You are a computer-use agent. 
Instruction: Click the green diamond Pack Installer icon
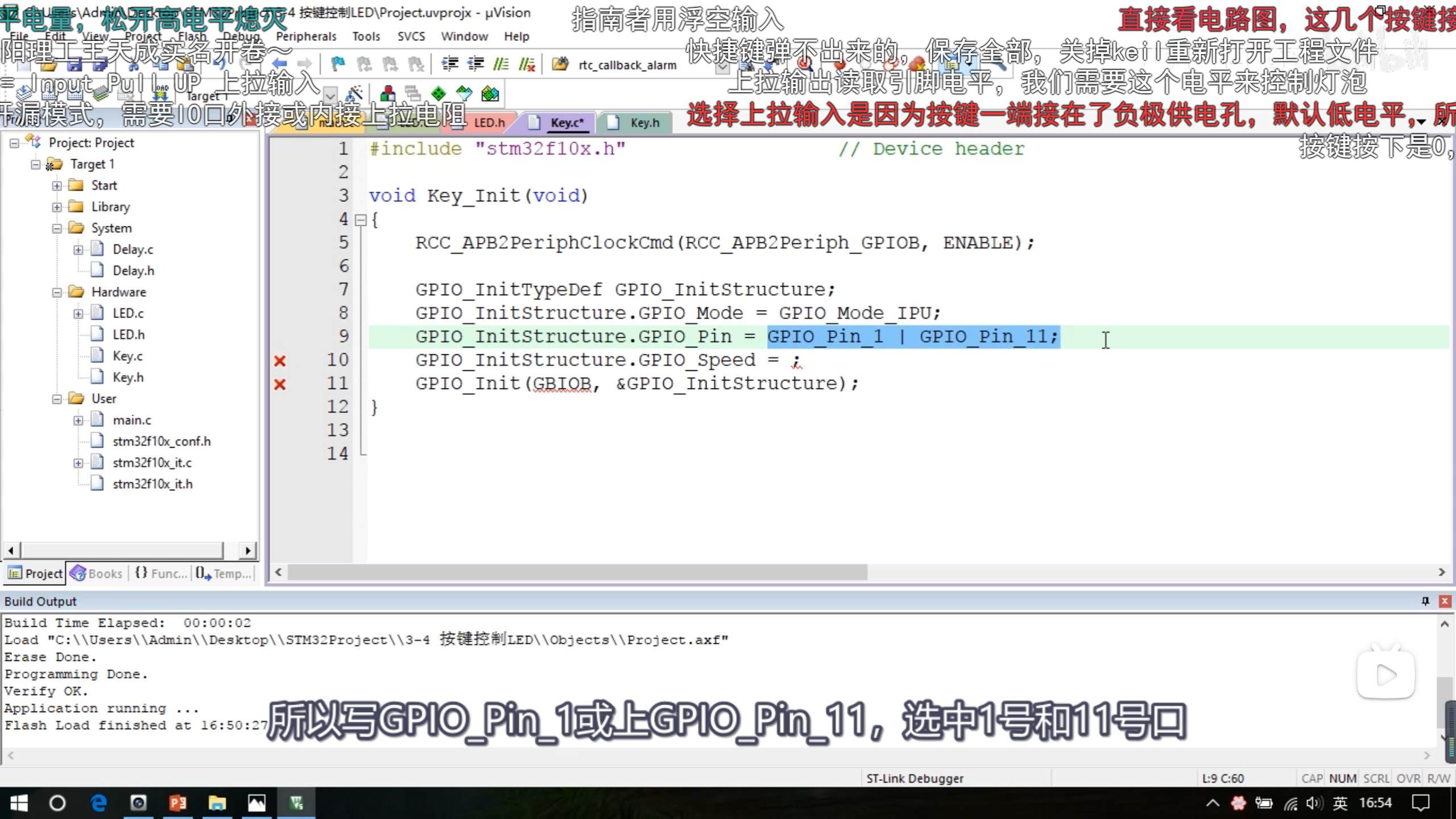point(439,94)
